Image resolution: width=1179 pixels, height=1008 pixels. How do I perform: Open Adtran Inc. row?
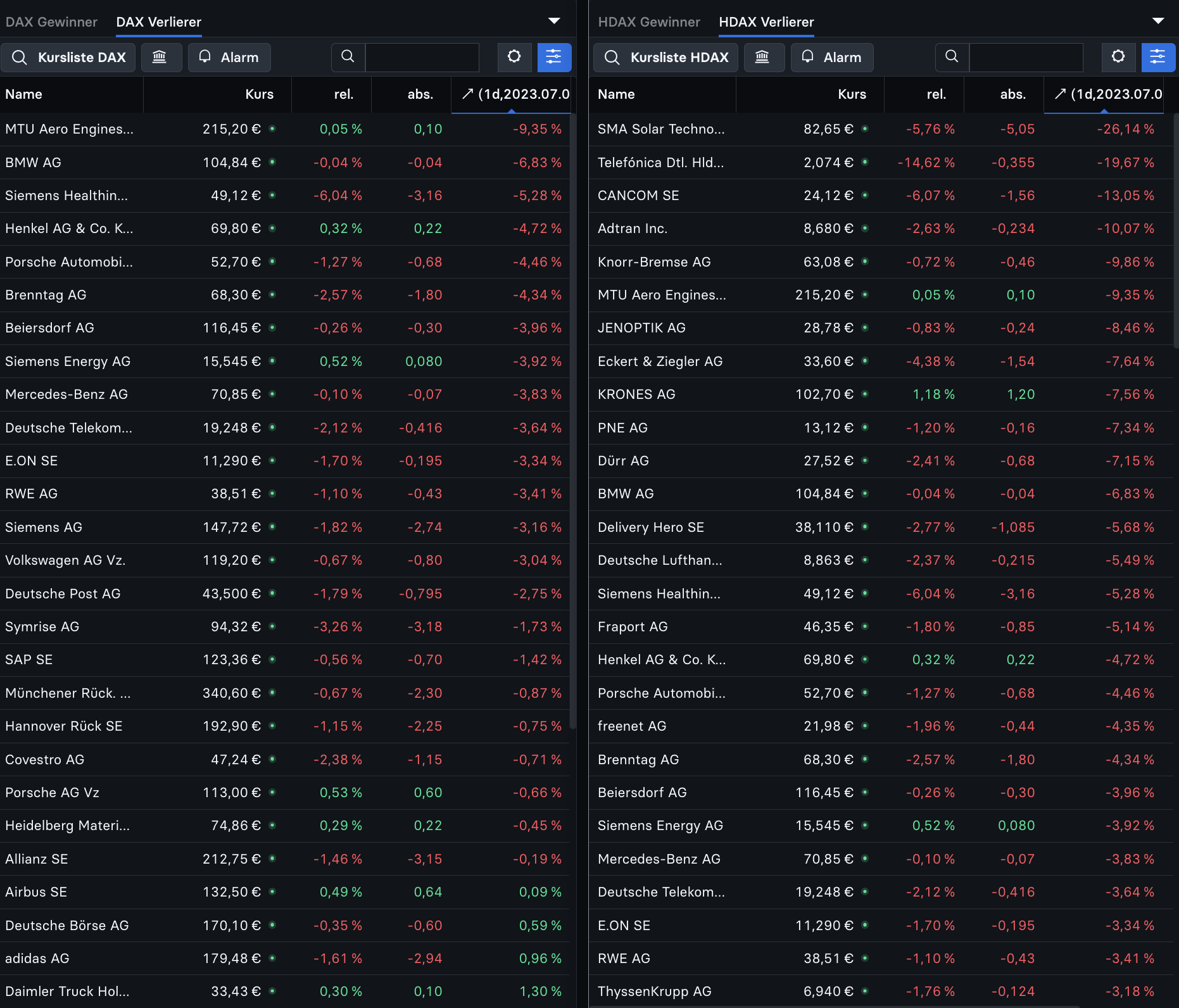(x=881, y=229)
